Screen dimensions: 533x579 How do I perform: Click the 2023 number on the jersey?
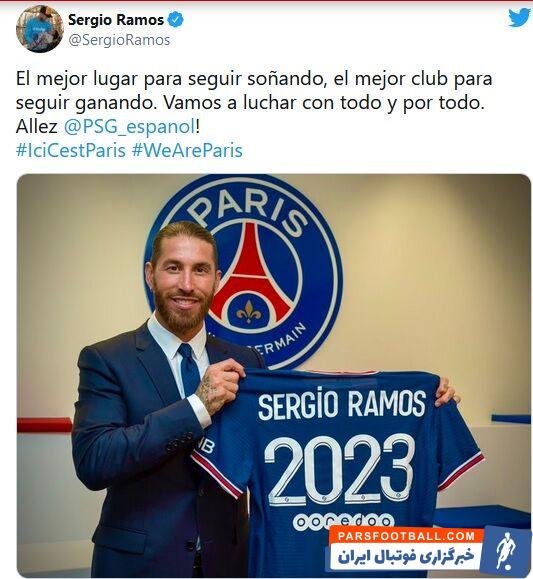[x=339, y=470]
